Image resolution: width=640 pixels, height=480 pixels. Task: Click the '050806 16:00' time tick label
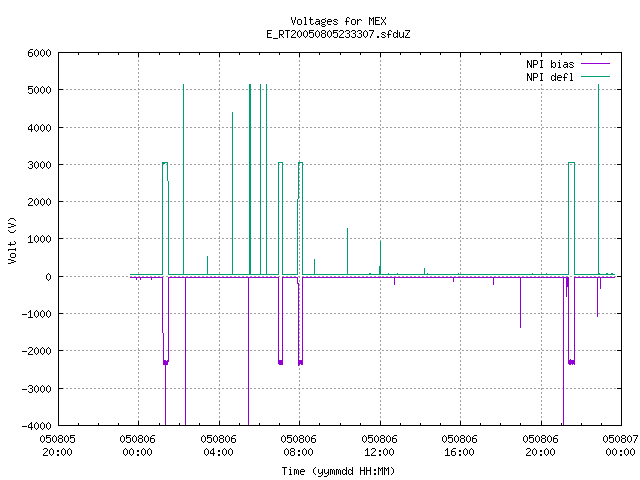(x=459, y=446)
